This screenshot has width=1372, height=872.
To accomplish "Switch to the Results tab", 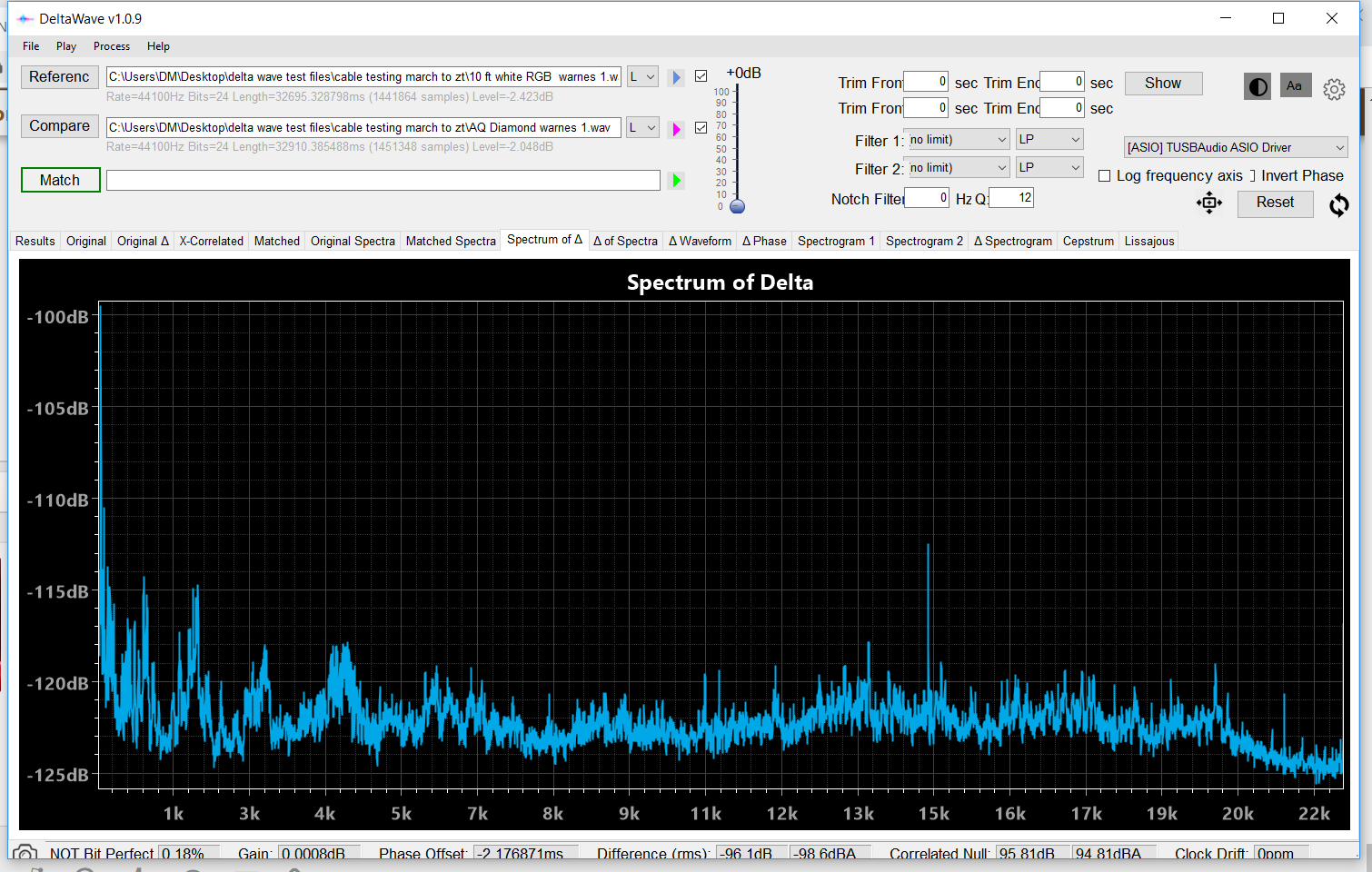I will [35, 241].
